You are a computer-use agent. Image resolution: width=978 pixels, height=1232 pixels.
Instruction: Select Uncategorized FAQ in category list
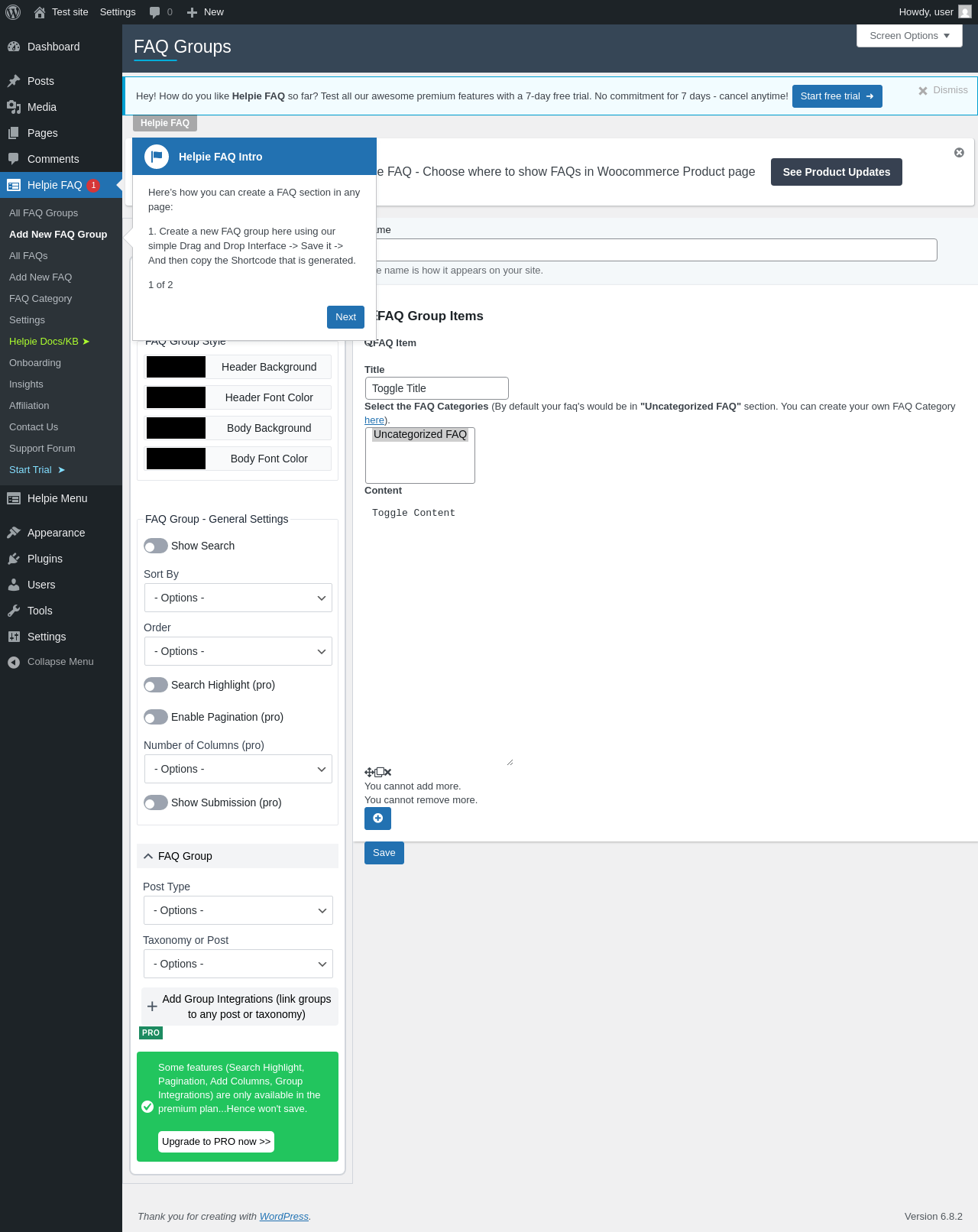click(419, 434)
